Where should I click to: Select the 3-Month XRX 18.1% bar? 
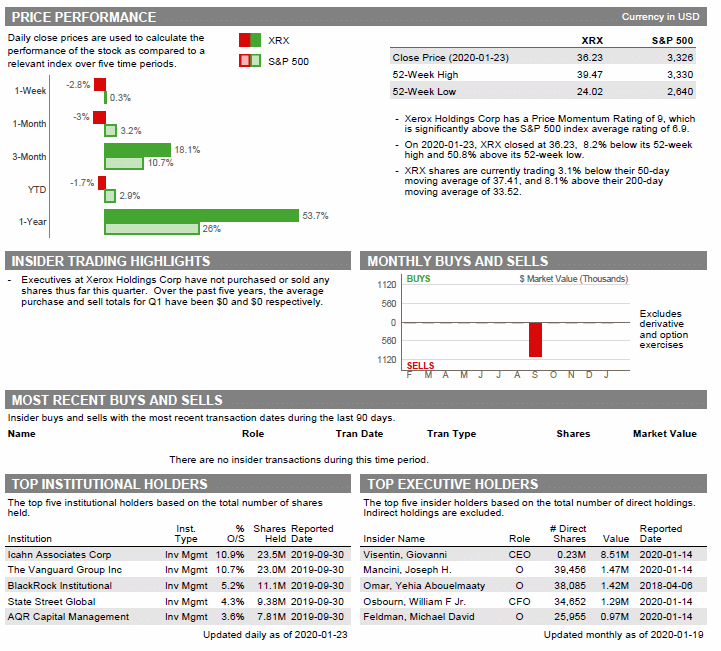137,149
